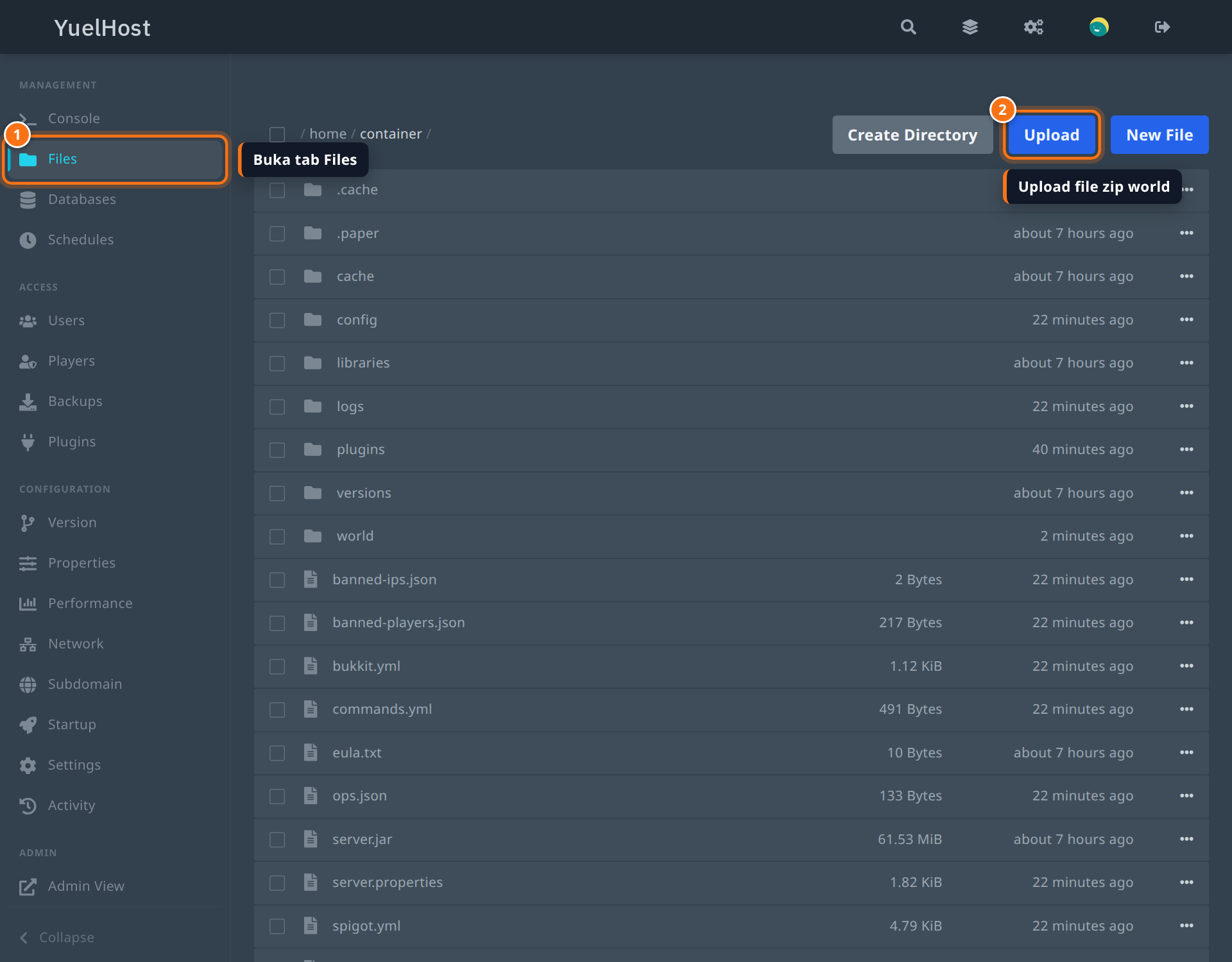The height and width of the screenshot is (962, 1232).
Task: Go to the container breadcrumb link
Action: pos(391,134)
